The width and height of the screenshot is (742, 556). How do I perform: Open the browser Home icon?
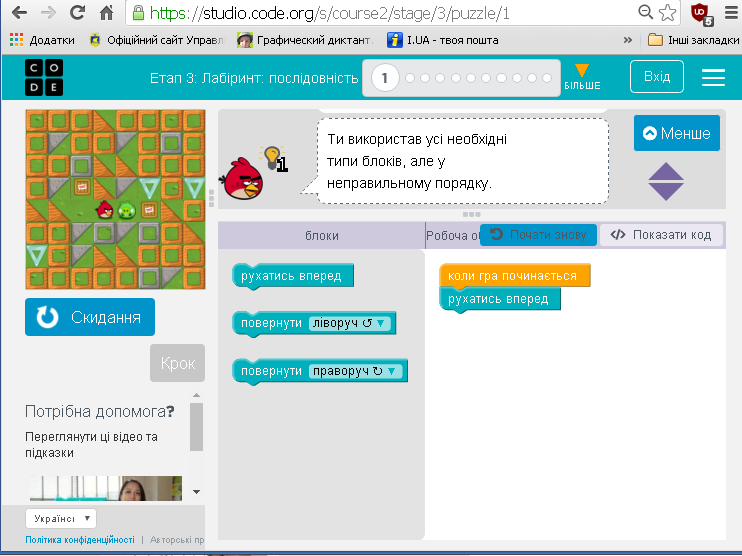click(x=106, y=13)
